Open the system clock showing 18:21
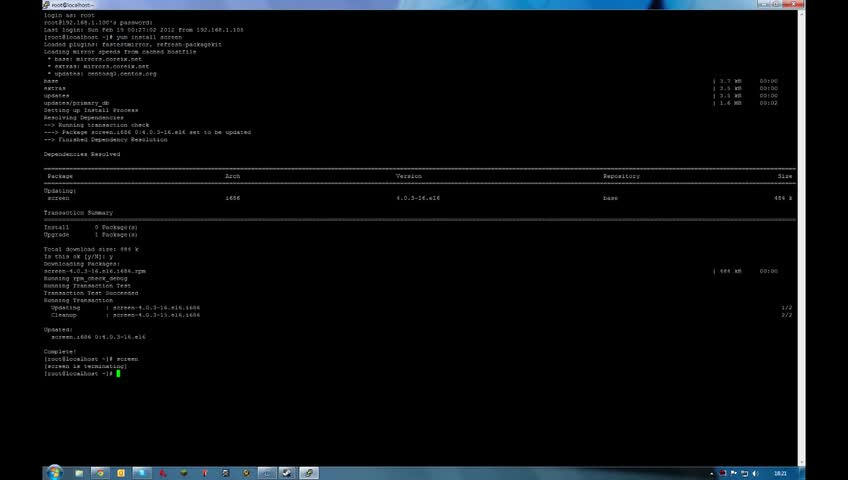Screen dimensions: 848x480 [780, 474]
